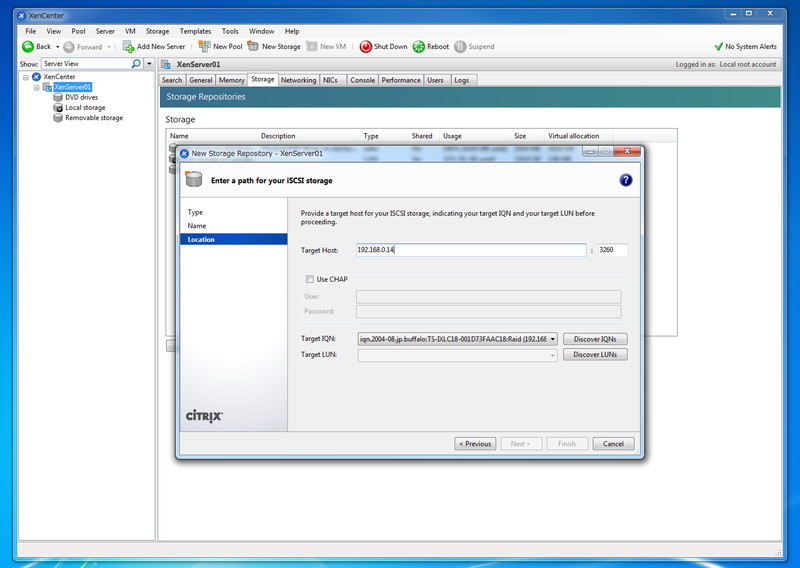
Task: Open the Server menu
Action: pos(105,31)
